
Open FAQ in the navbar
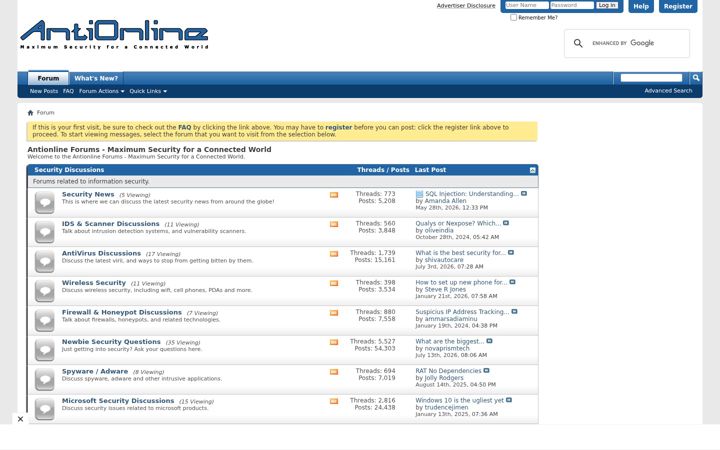point(68,91)
